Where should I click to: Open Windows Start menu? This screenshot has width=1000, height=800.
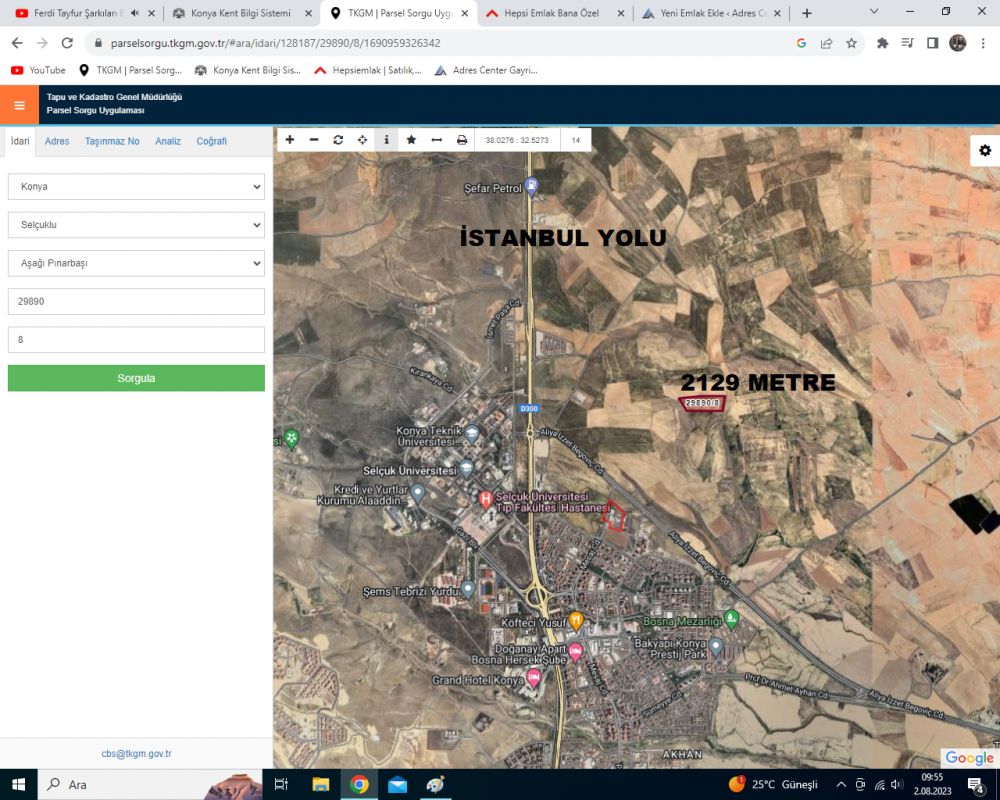coord(18,784)
